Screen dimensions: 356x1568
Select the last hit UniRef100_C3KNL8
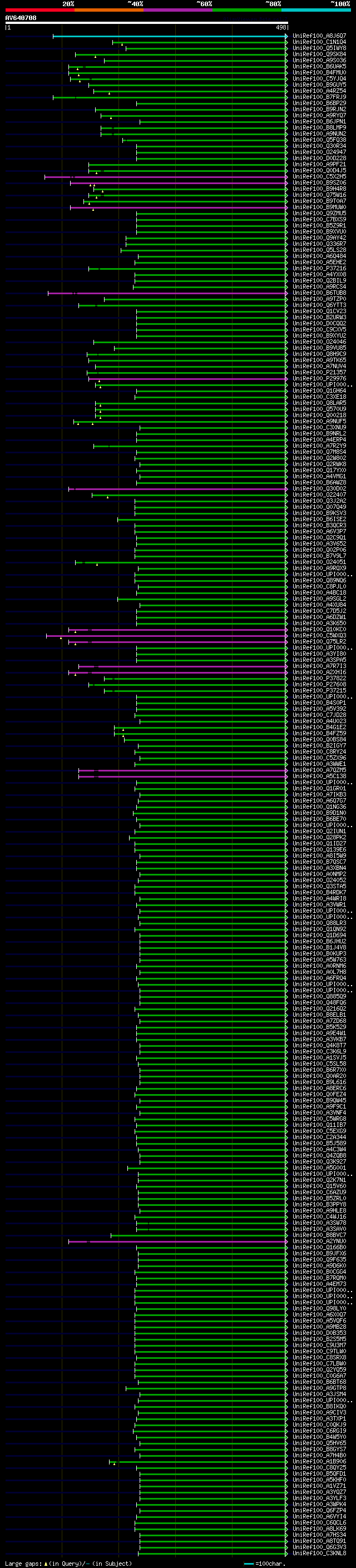click(x=319, y=1554)
